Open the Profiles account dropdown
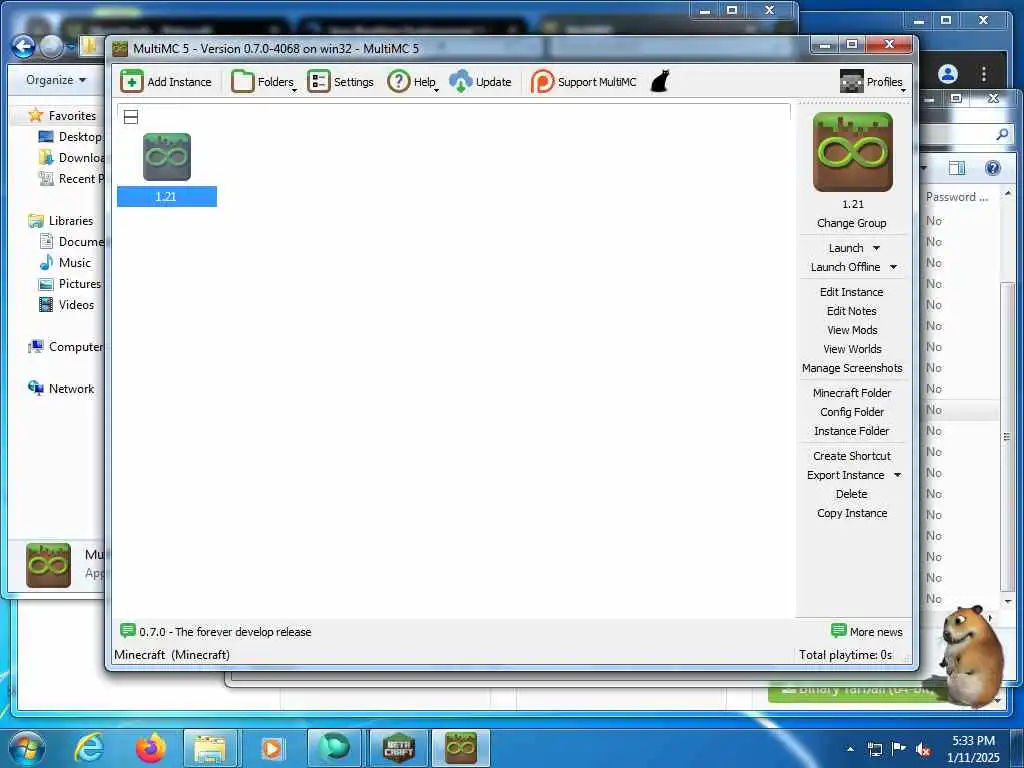Viewport: 1024px width, 768px height. (x=872, y=82)
